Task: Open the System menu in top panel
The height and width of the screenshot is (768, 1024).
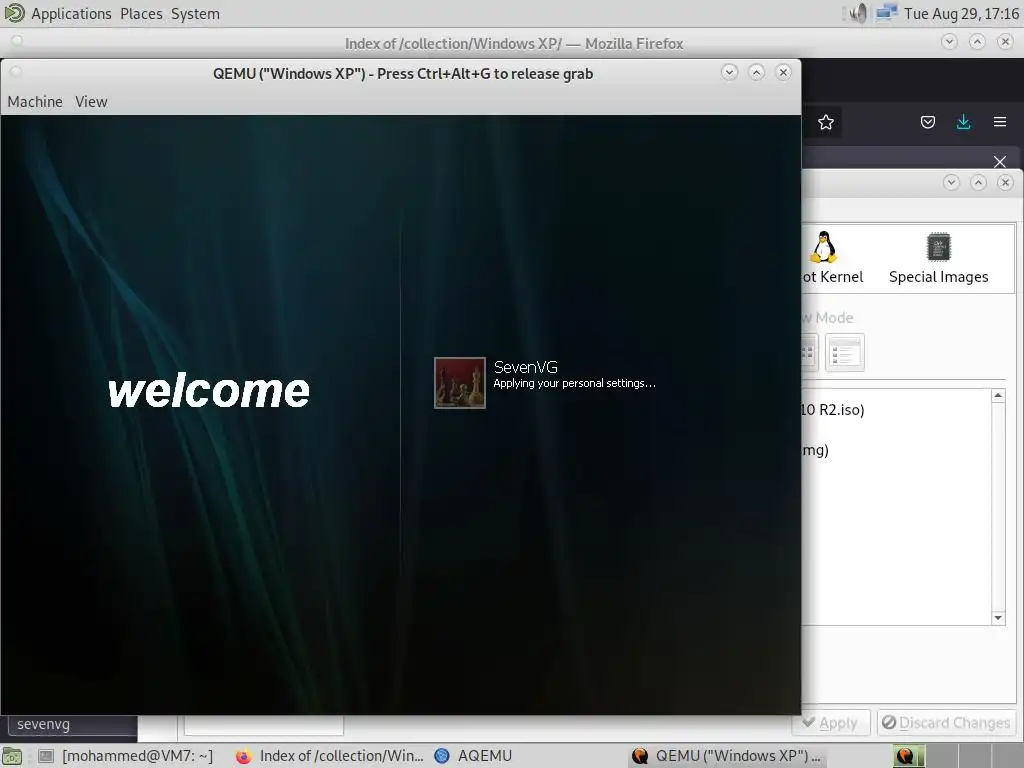Action: point(195,14)
